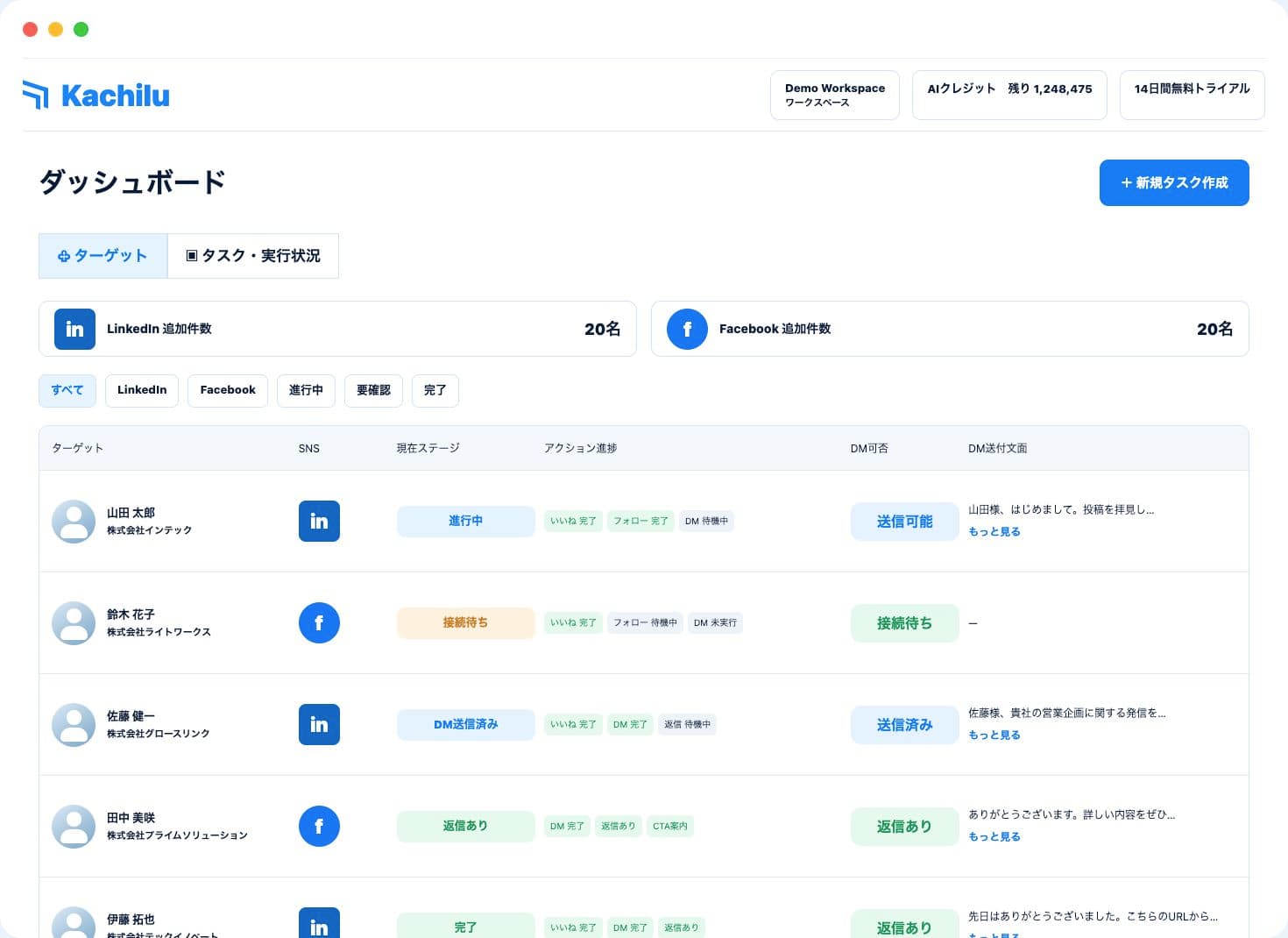This screenshot has height=938, width=1288.
Task: Click the 進行中 stage badge
Action: click(465, 521)
